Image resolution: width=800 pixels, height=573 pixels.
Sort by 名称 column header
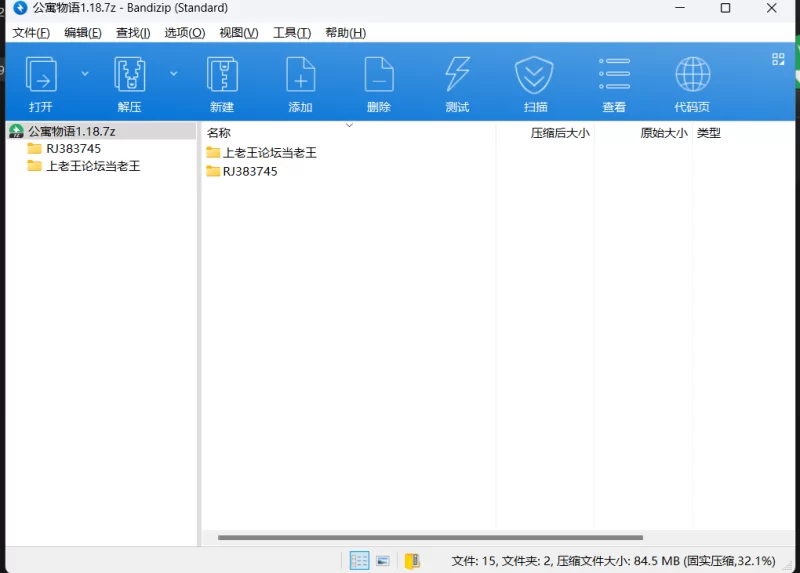click(x=219, y=133)
